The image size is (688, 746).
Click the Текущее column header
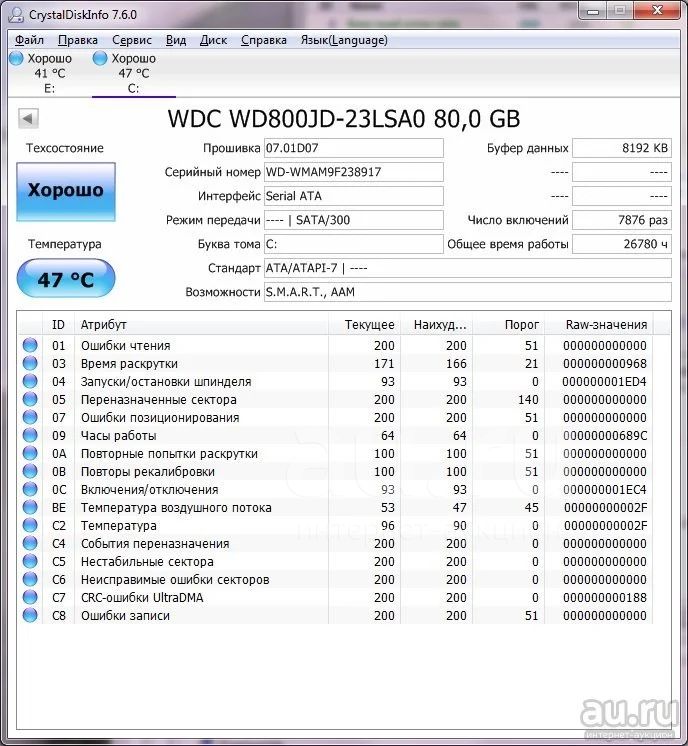364,324
